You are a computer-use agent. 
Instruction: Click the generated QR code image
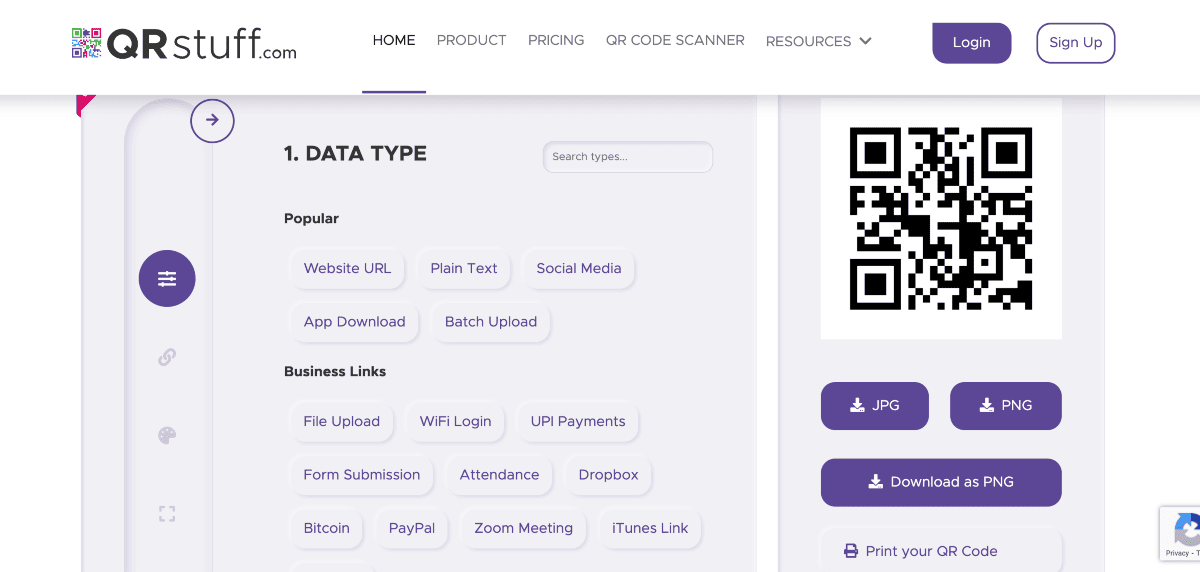pos(940,218)
